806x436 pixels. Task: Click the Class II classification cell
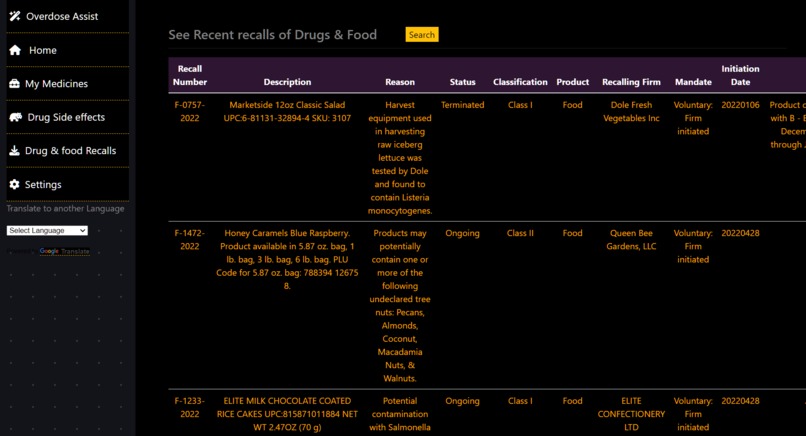click(x=520, y=233)
